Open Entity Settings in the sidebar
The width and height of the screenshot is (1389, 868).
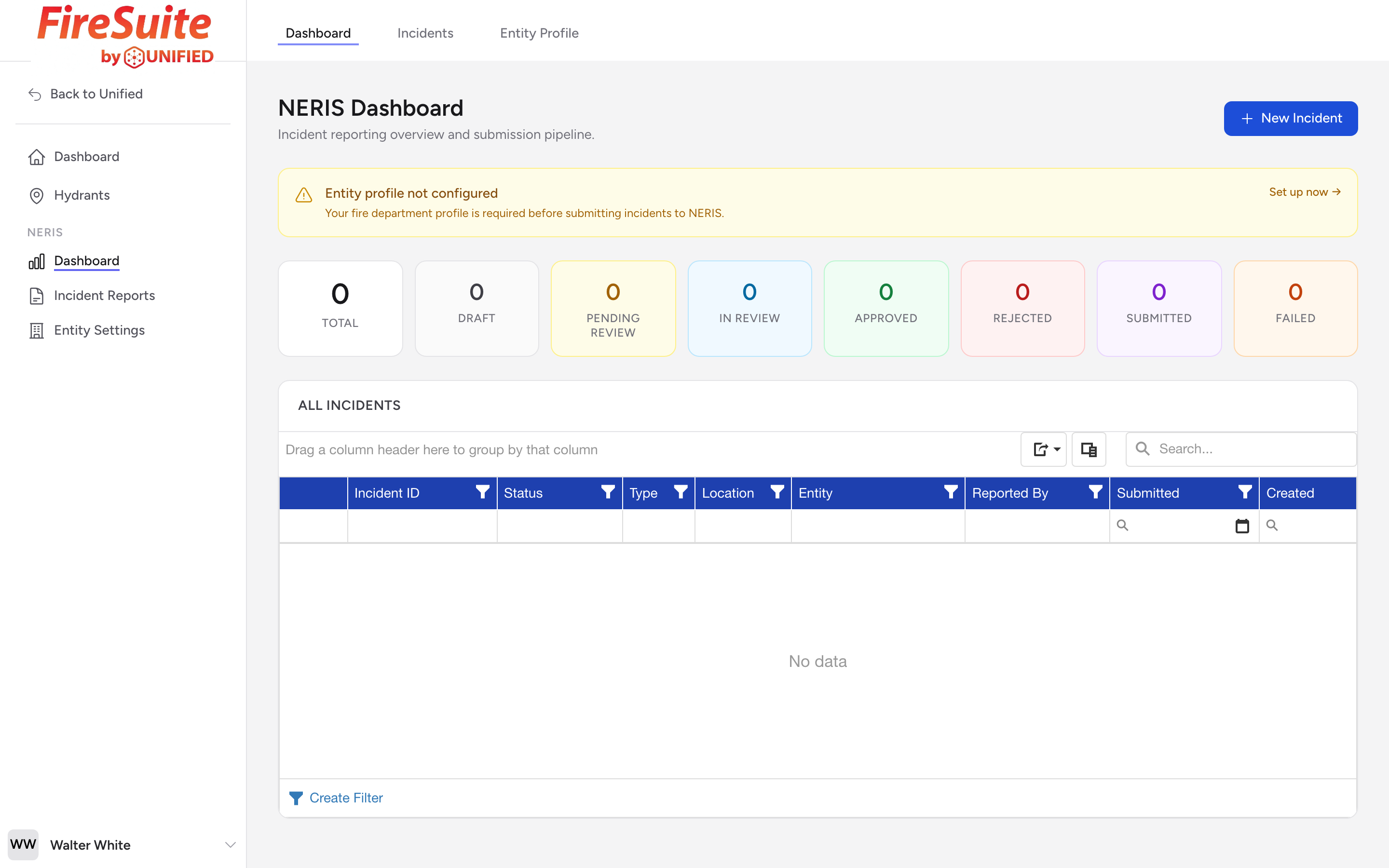99,330
